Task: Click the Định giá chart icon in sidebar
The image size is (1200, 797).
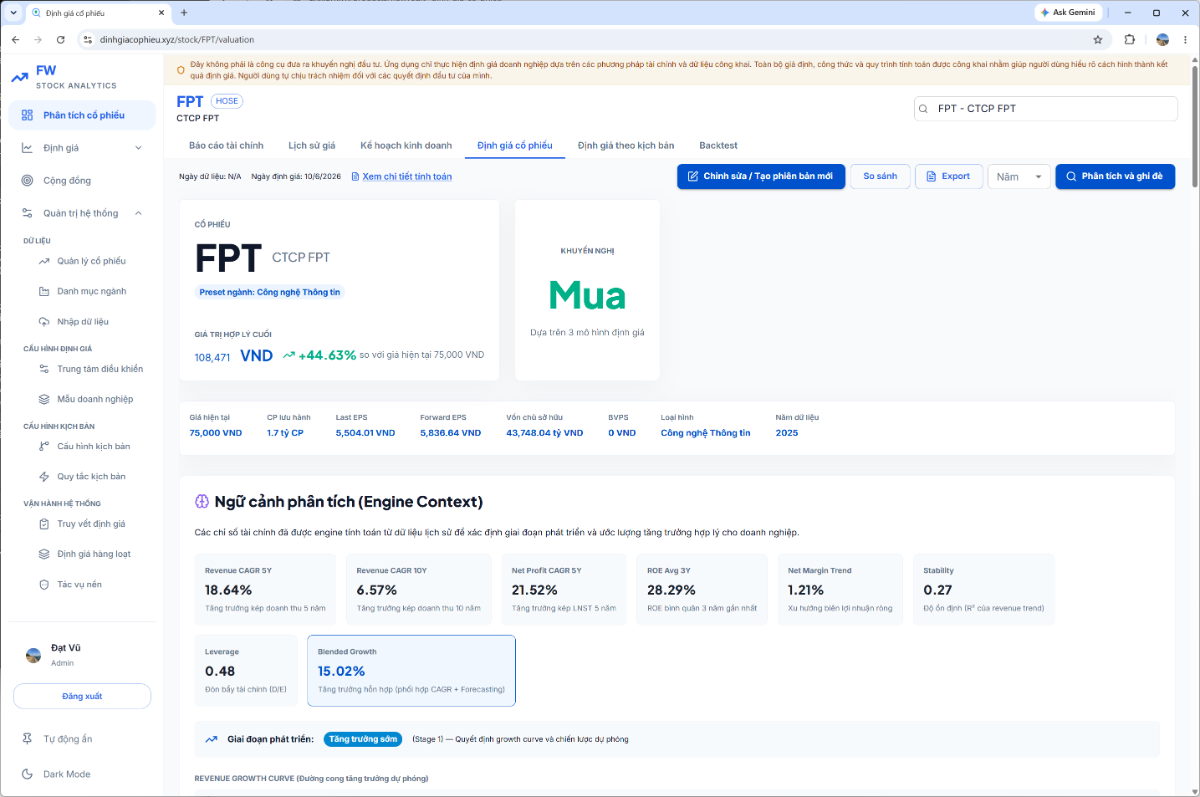Action: (27, 148)
